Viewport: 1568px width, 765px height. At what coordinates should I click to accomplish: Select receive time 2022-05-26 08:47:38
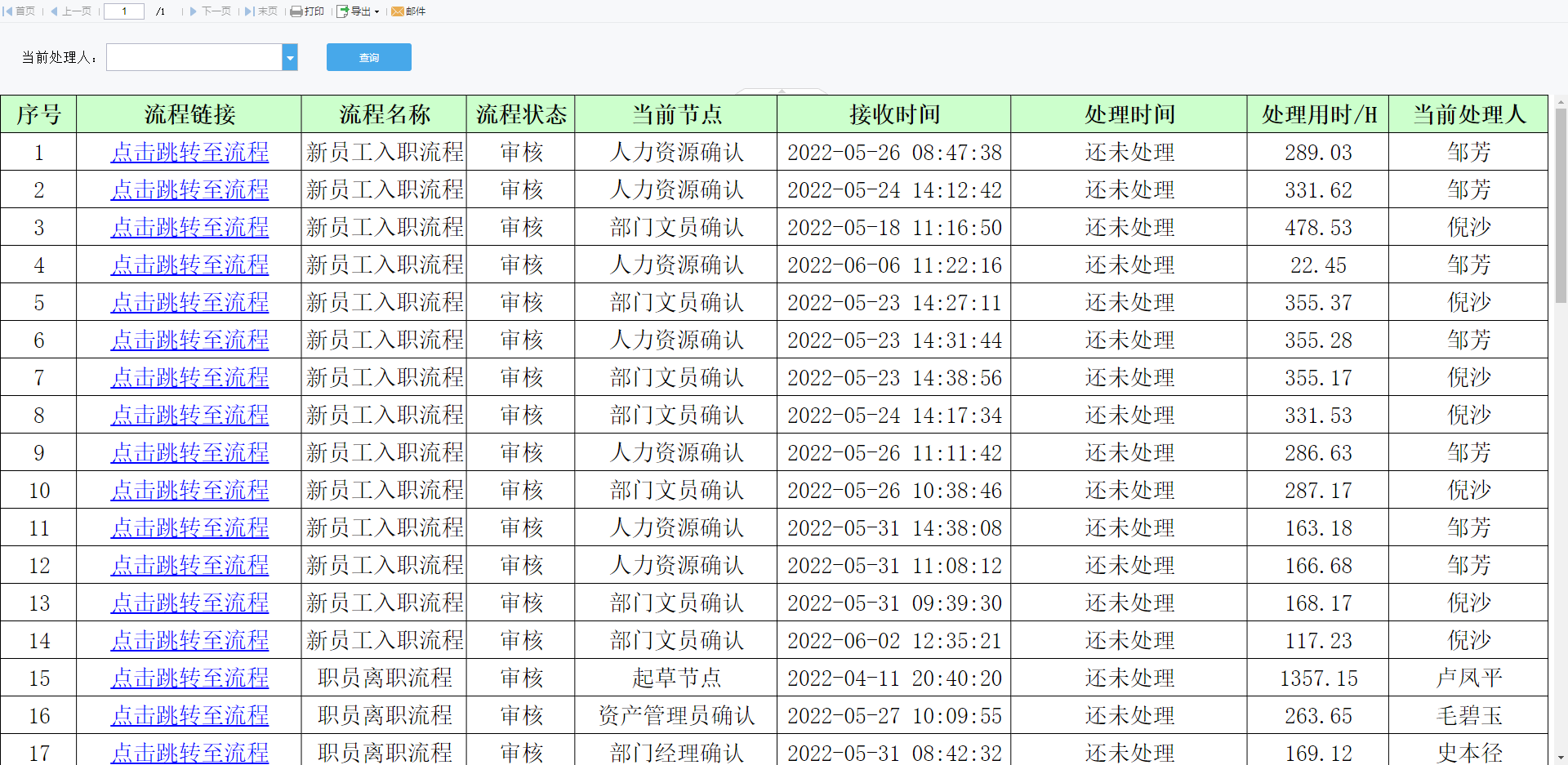[894, 153]
